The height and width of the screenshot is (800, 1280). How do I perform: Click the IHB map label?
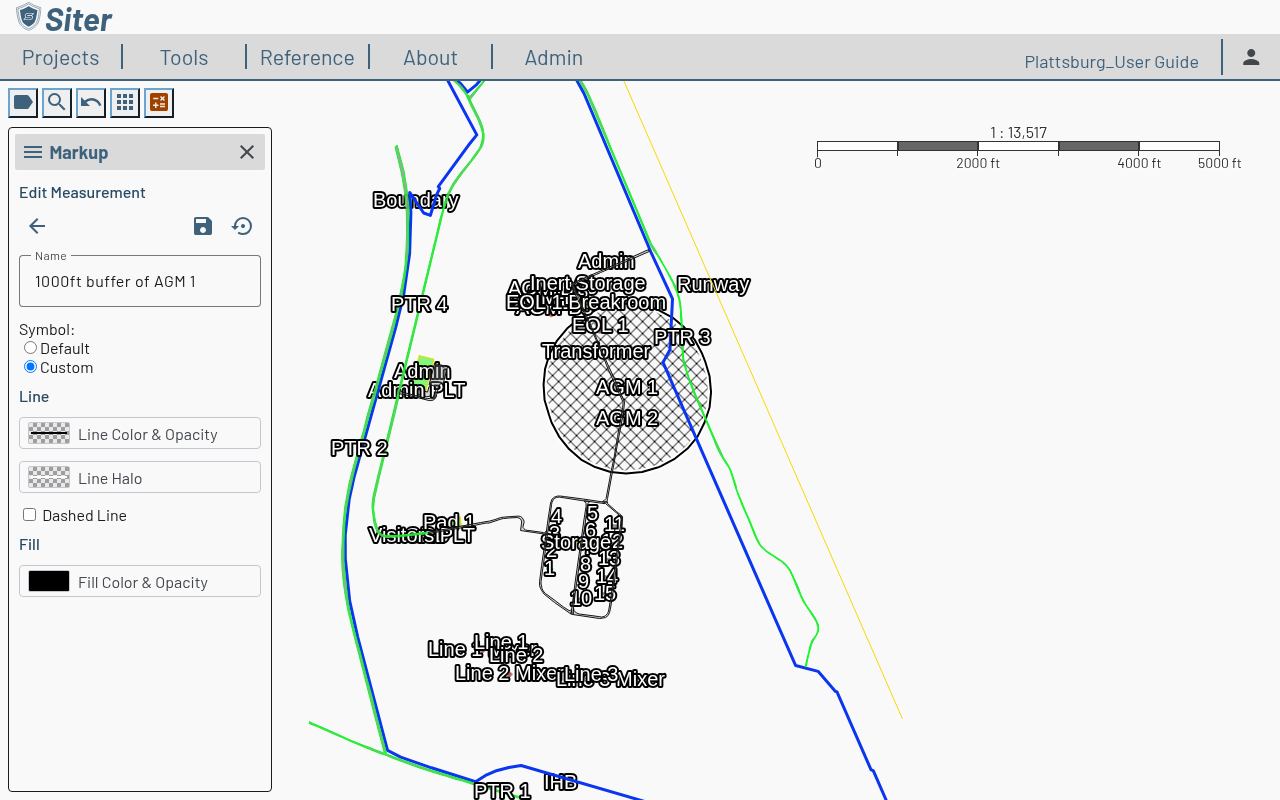click(x=560, y=782)
